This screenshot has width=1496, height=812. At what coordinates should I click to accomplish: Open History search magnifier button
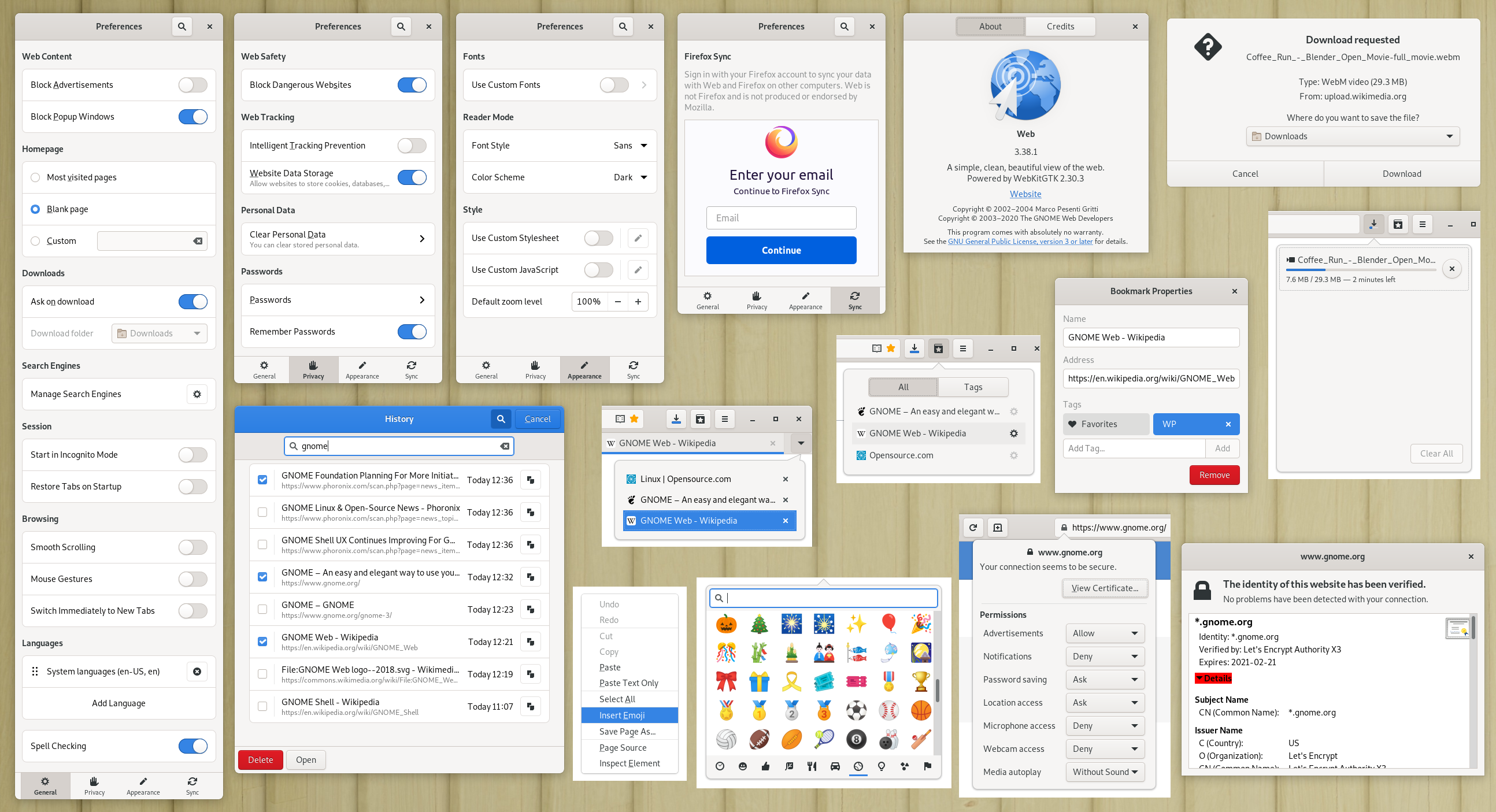pos(501,419)
